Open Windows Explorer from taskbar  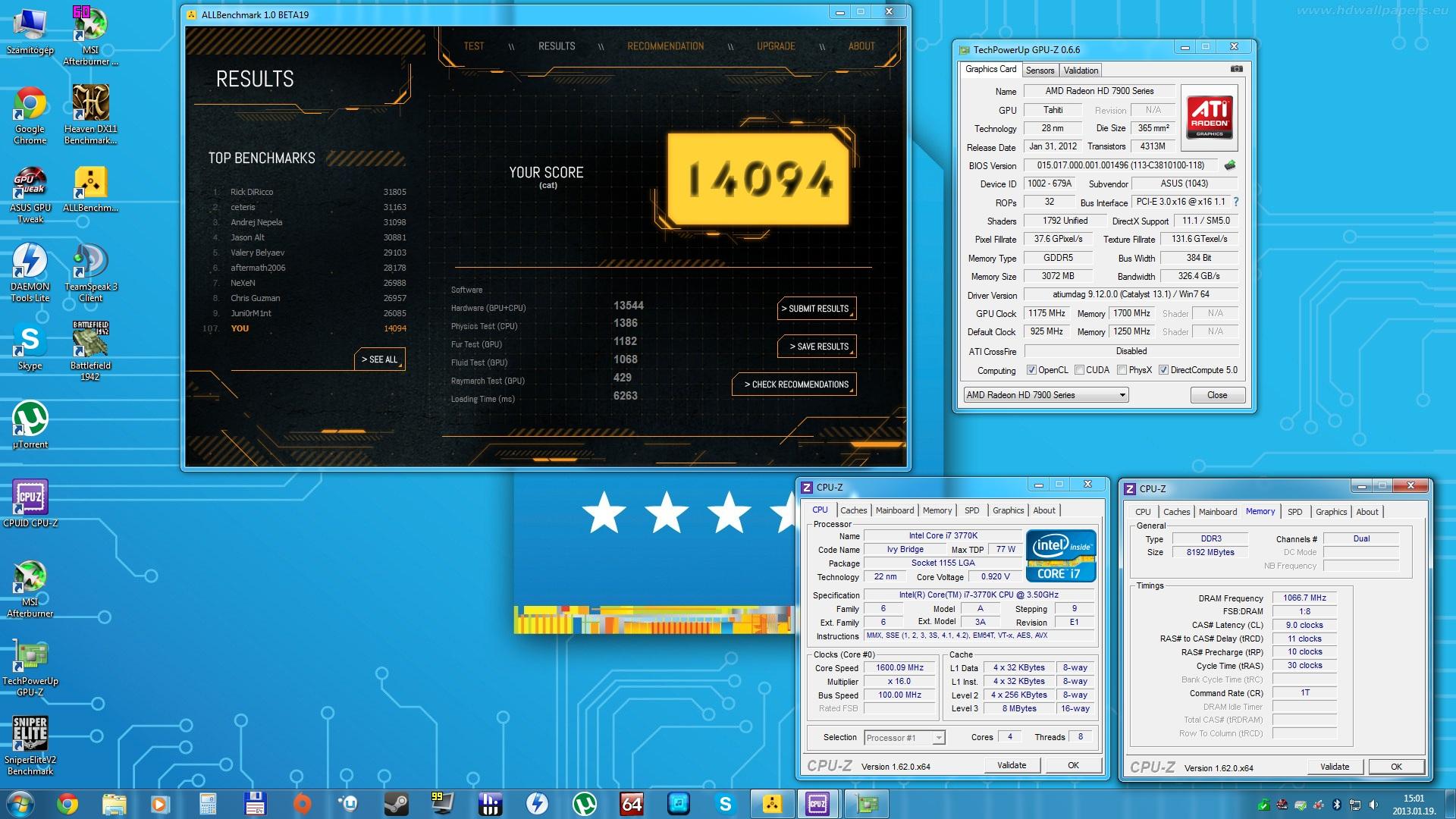click(x=114, y=804)
